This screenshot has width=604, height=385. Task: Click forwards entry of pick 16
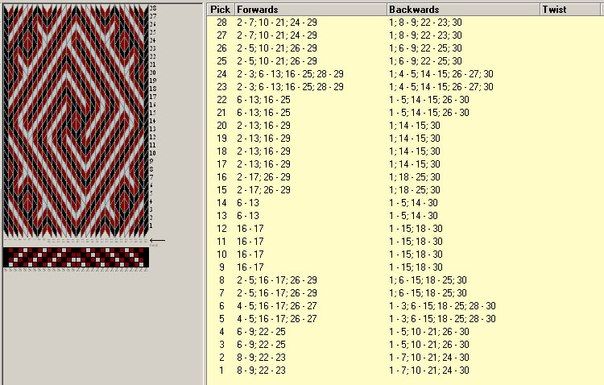[x=264, y=177]
